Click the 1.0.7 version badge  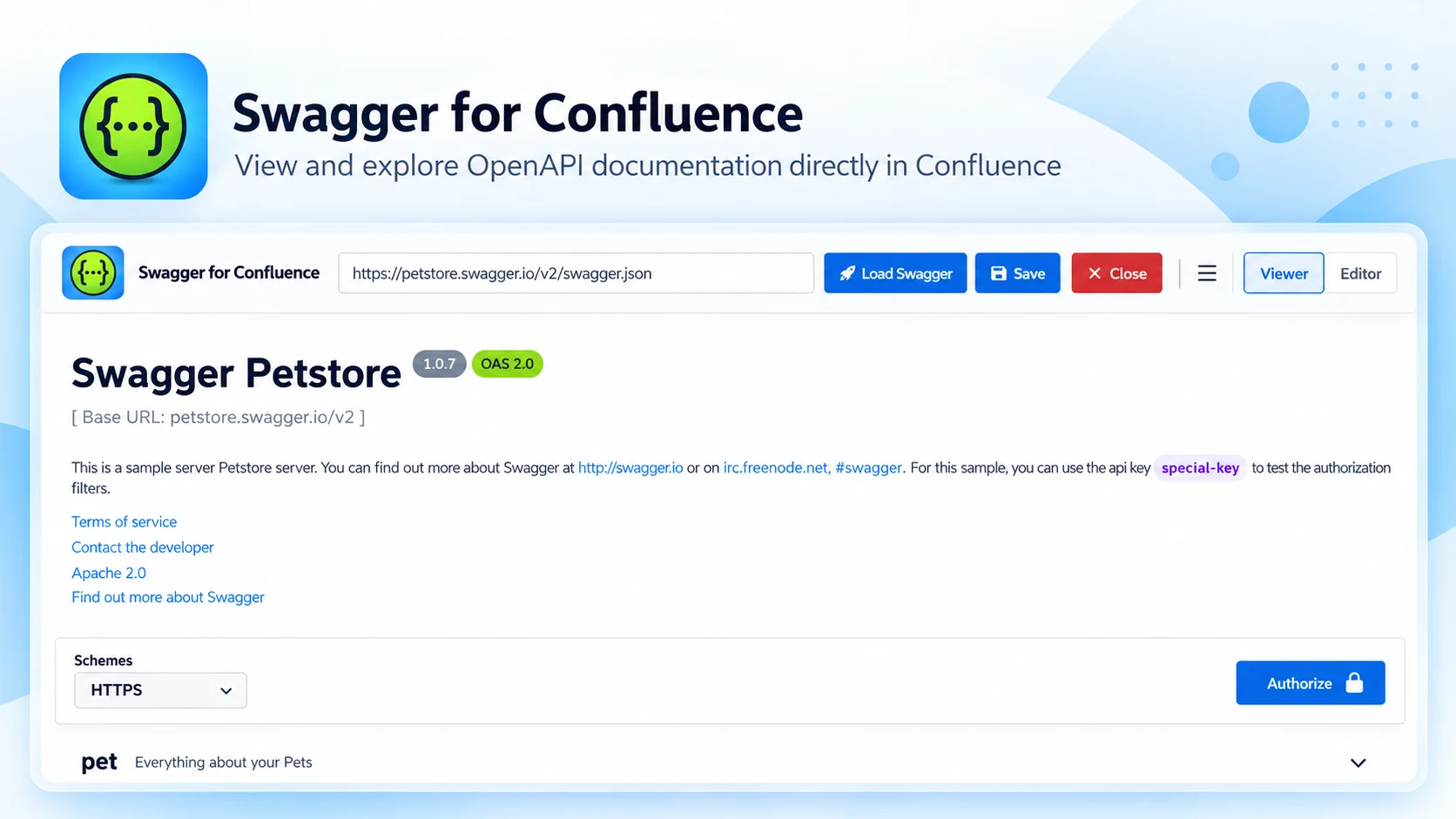click(x=439, y=364)
